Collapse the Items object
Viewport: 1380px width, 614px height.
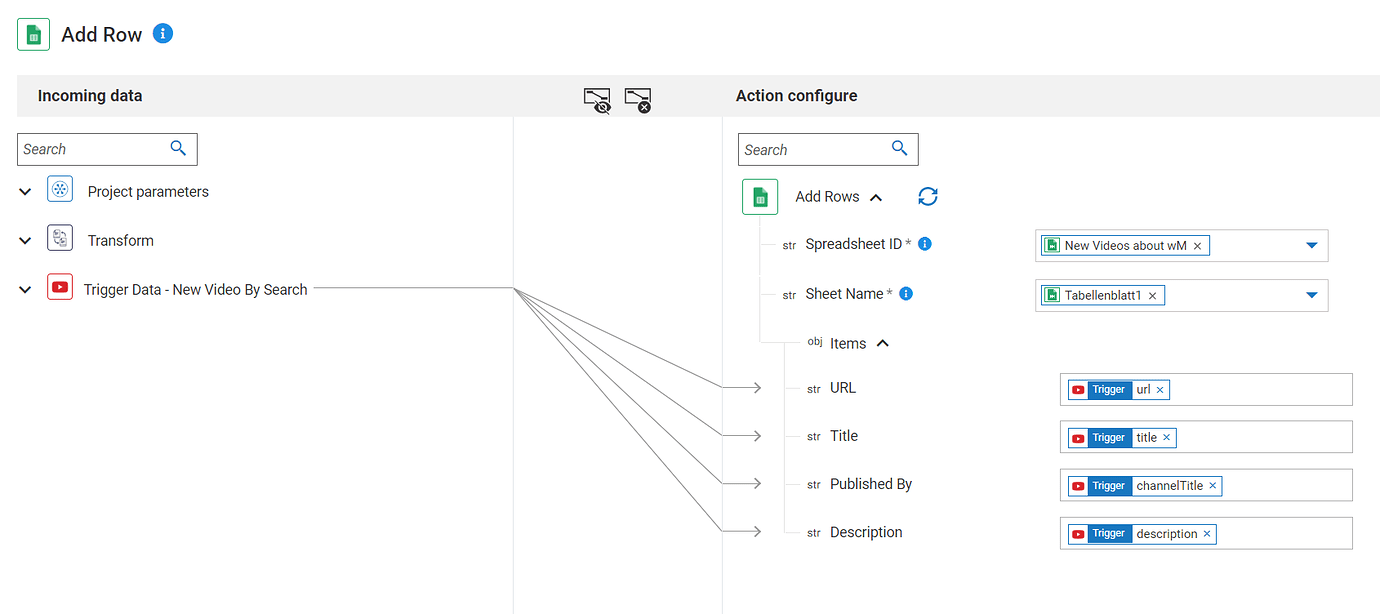(883, 344)
